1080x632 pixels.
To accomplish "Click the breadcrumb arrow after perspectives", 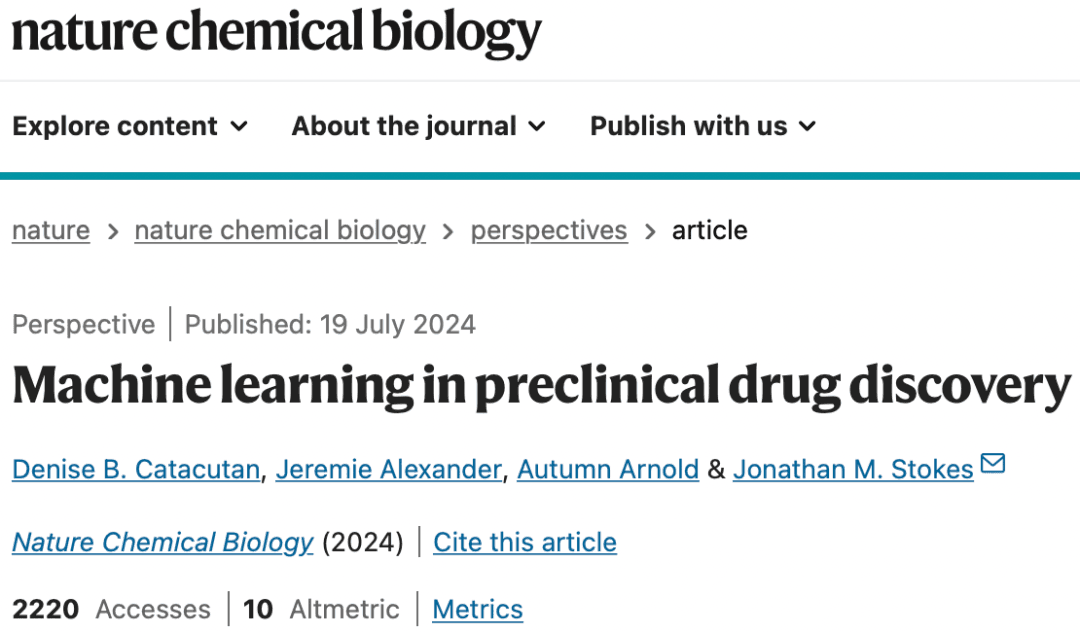I will coord(650,232).
